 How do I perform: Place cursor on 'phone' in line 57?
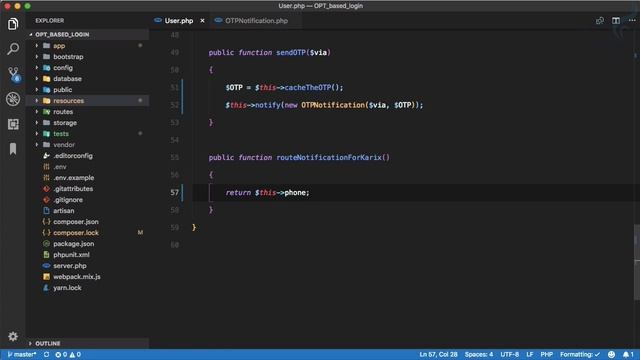(295, 193)
